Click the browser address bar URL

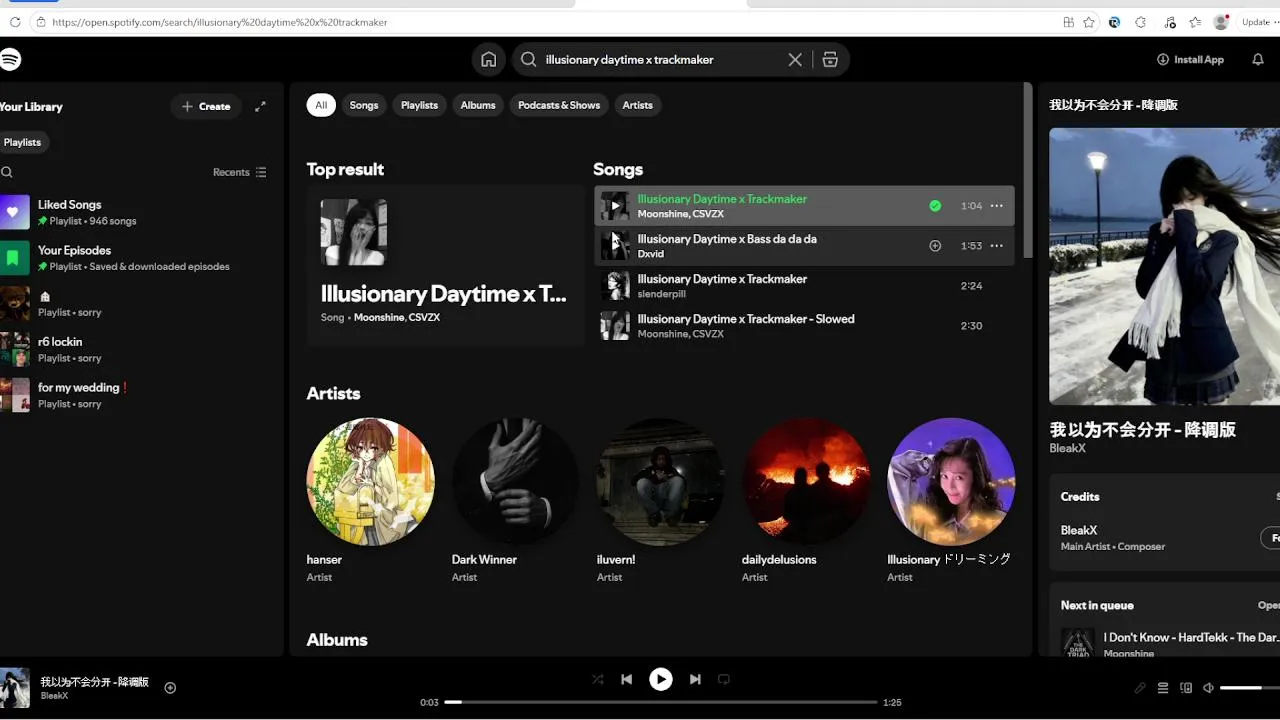[x=220, y=22]
